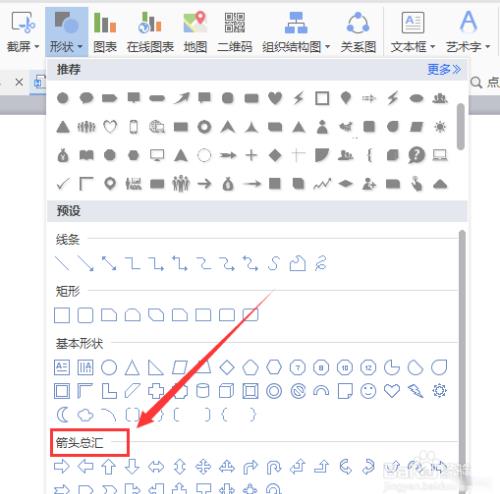Insert a 地图 map

pyautogui.click(x=195, y=31)
